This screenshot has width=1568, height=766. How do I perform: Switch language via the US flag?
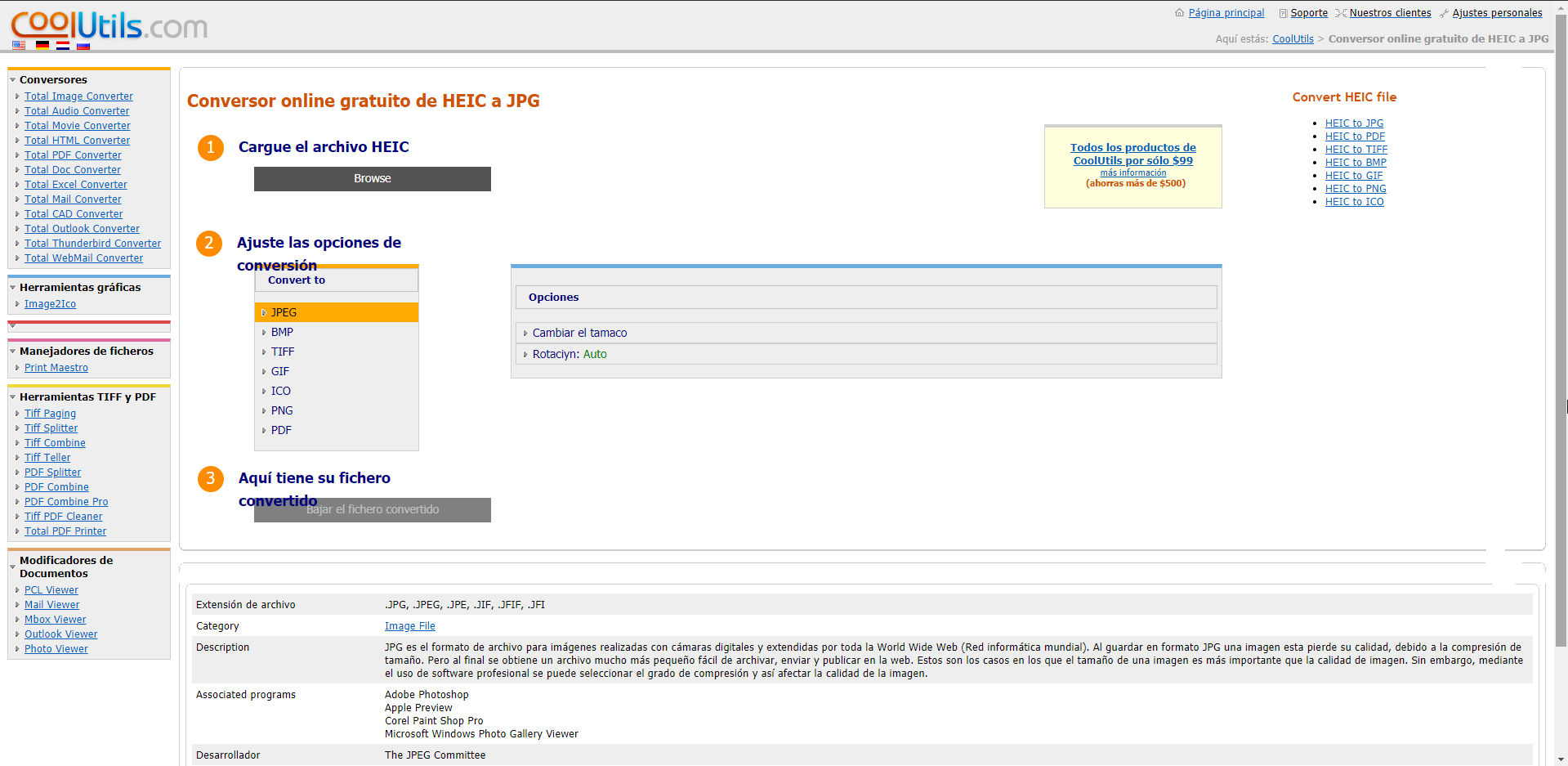[19, 46]
